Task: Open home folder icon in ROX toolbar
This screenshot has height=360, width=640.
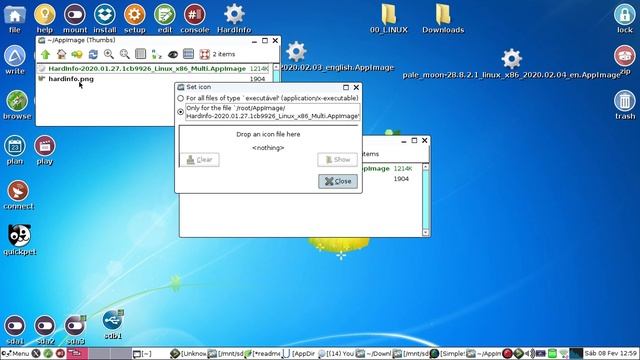Action: coord(61,54)
